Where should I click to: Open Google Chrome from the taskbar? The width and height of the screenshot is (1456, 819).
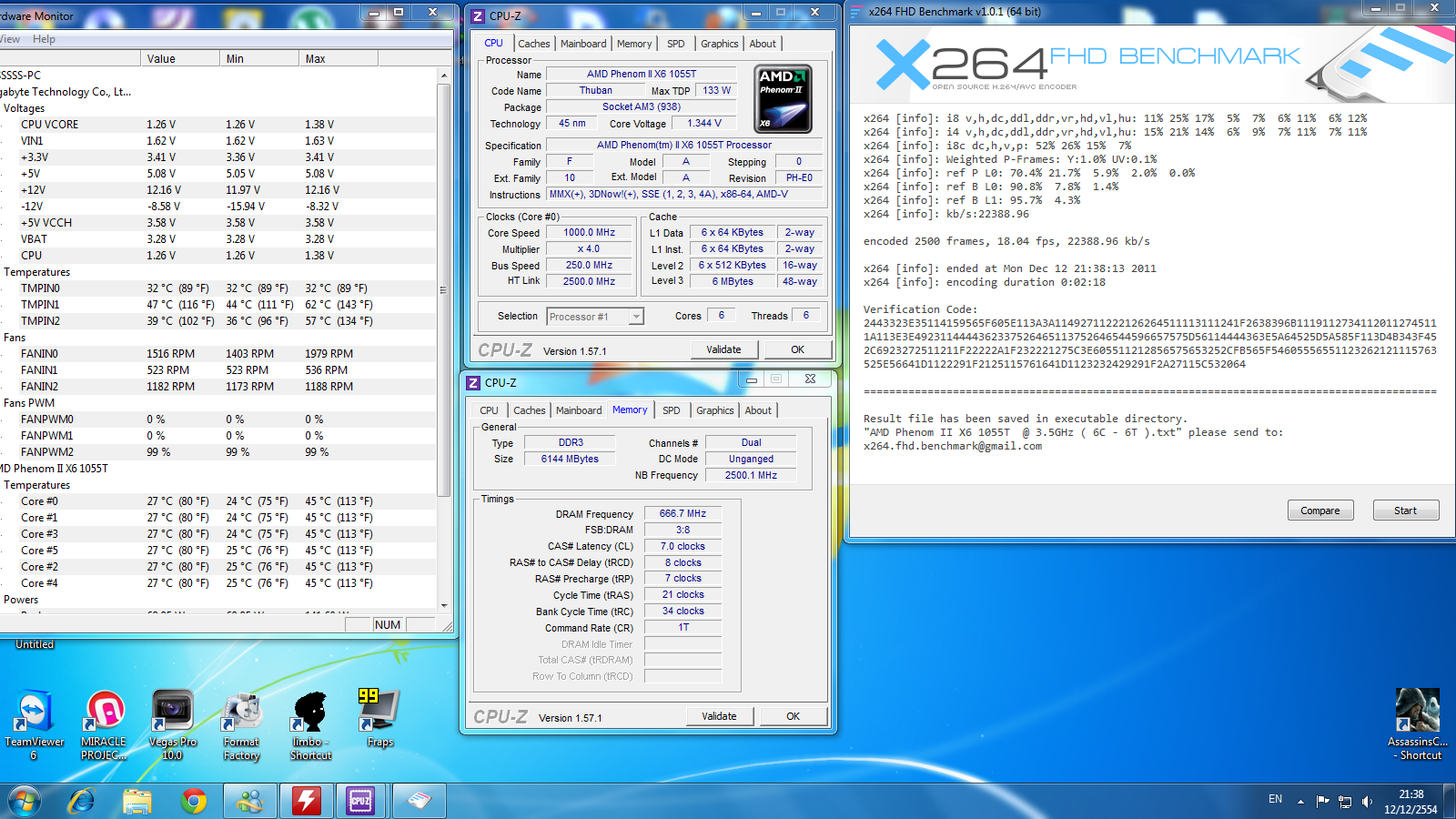click(193, 801)
